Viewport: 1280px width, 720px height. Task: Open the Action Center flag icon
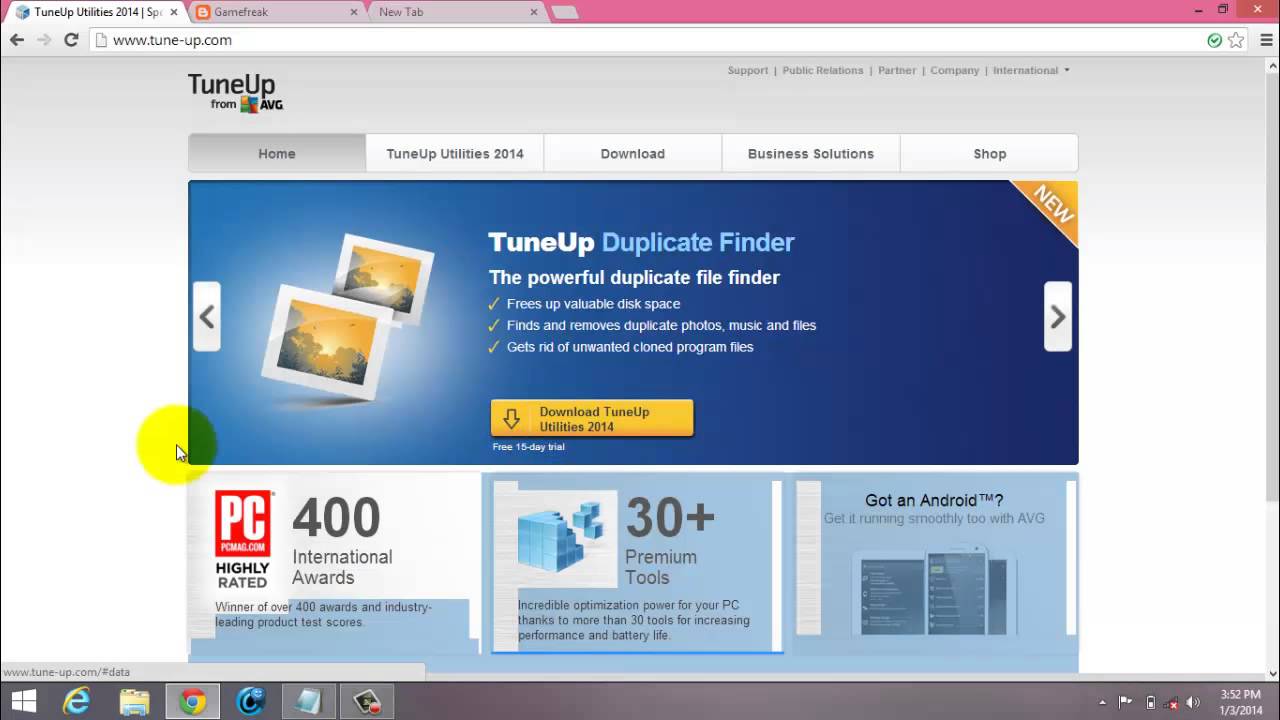[1125, 702]
